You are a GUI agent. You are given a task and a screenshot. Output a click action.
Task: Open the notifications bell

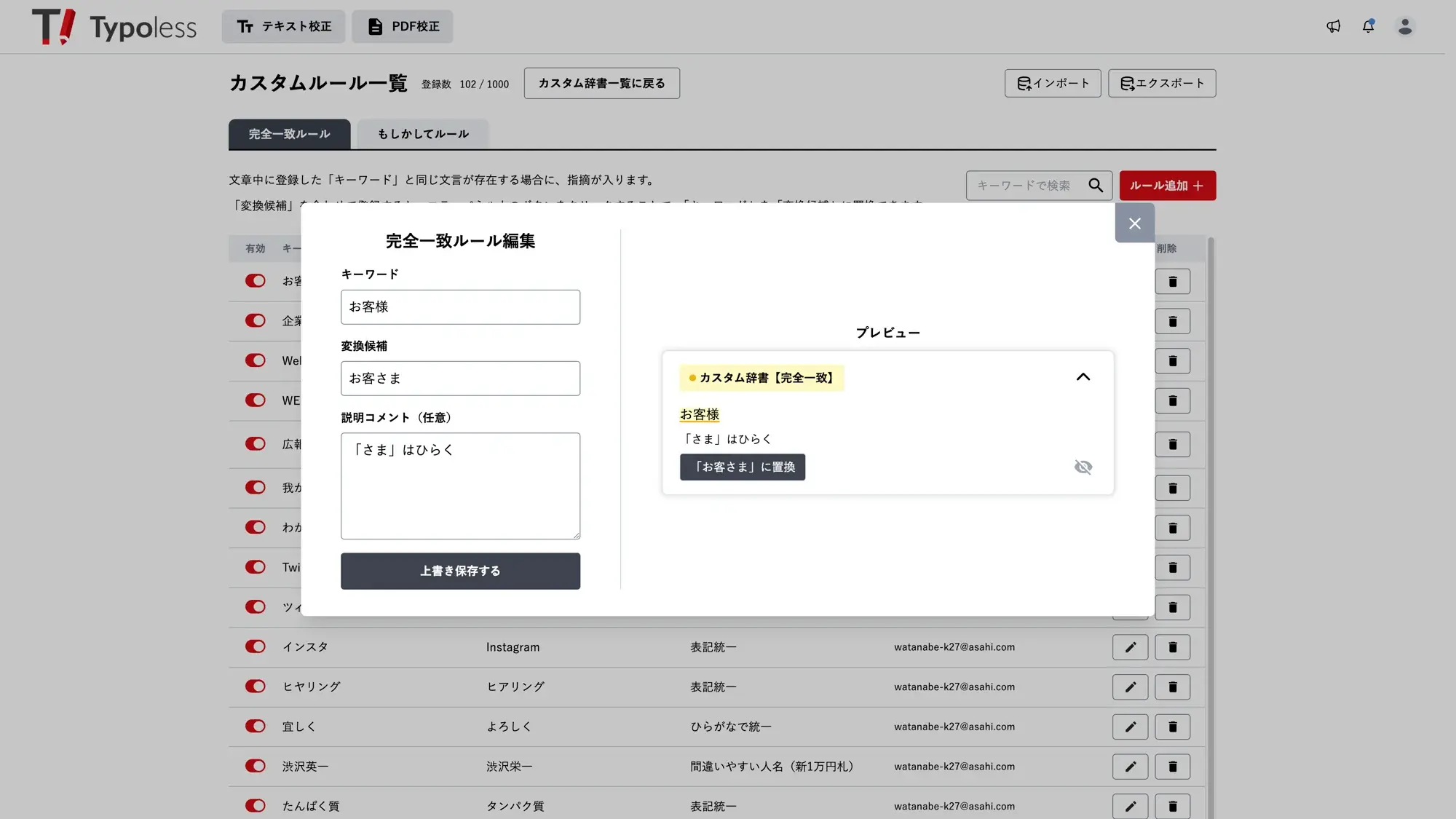point(1368,26)
